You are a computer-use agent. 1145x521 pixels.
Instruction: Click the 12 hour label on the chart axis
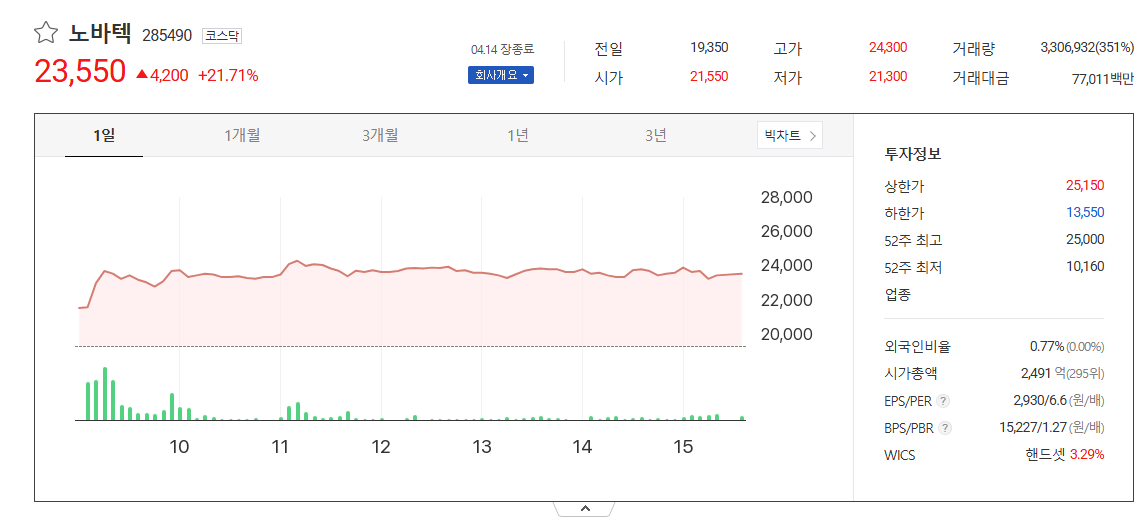(381, 446)
